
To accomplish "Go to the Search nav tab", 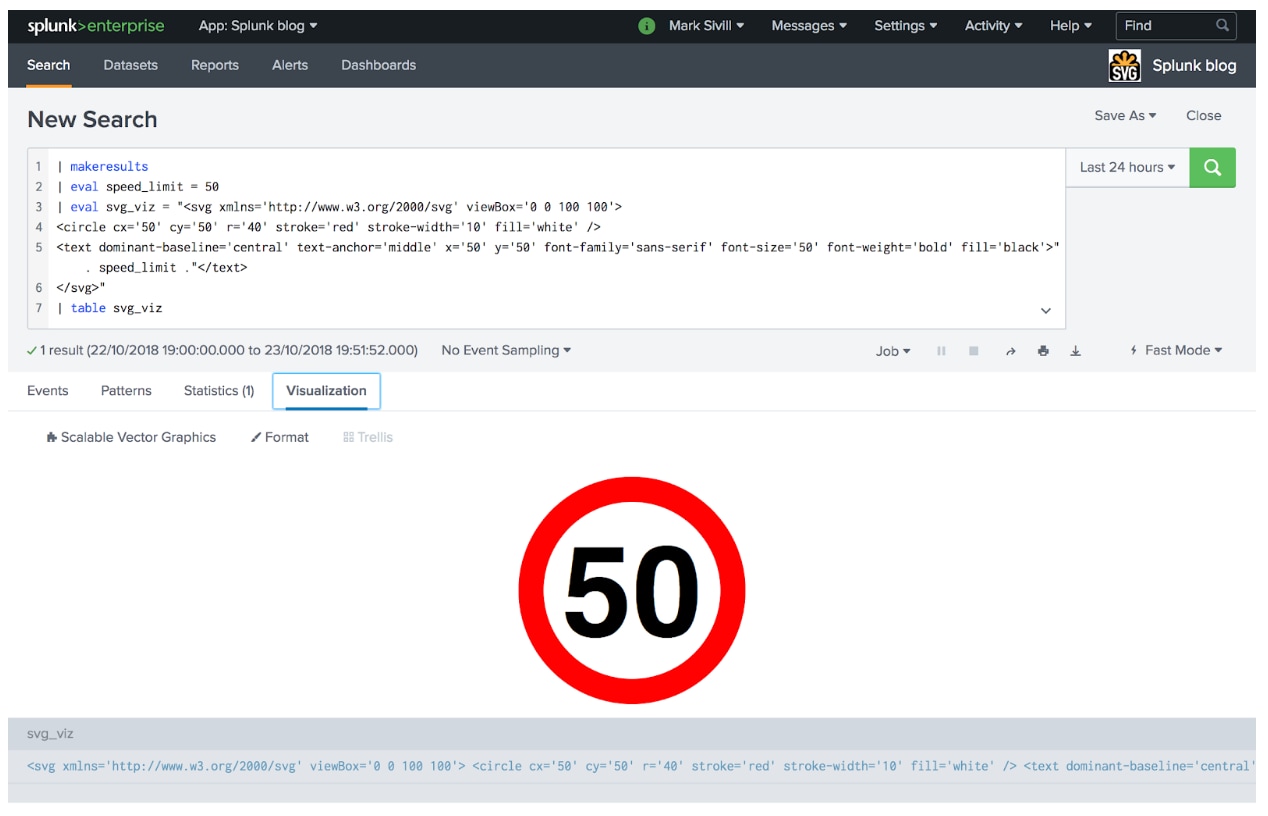I will pos(49,65).
